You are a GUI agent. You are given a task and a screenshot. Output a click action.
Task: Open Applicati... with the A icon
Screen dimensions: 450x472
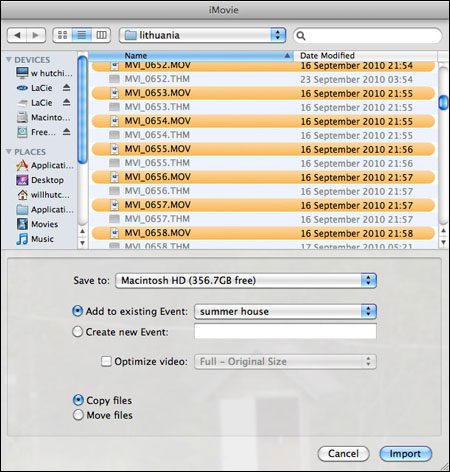click(45, 165)
